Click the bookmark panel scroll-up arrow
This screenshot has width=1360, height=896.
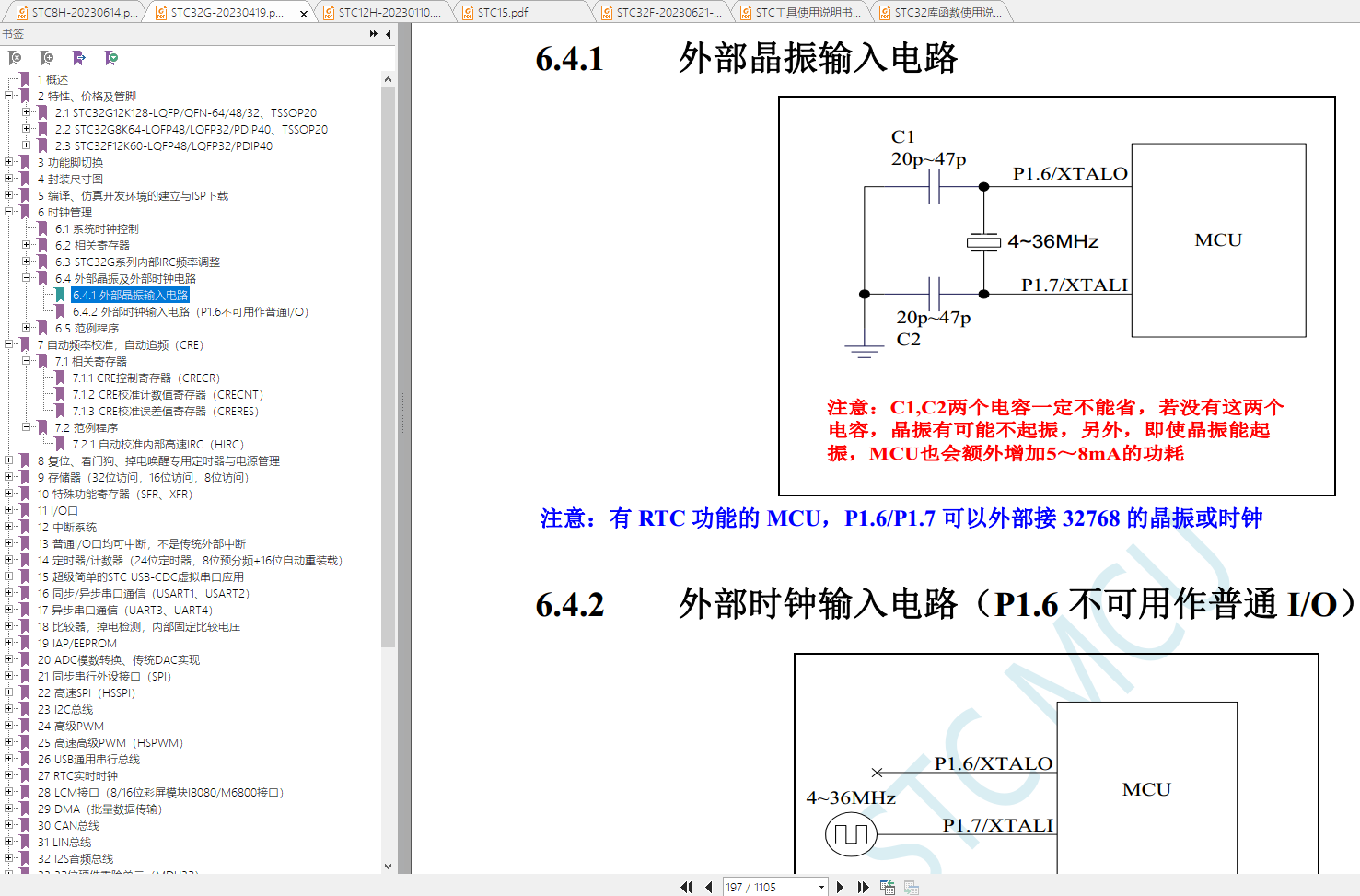[x=388, y=79]
